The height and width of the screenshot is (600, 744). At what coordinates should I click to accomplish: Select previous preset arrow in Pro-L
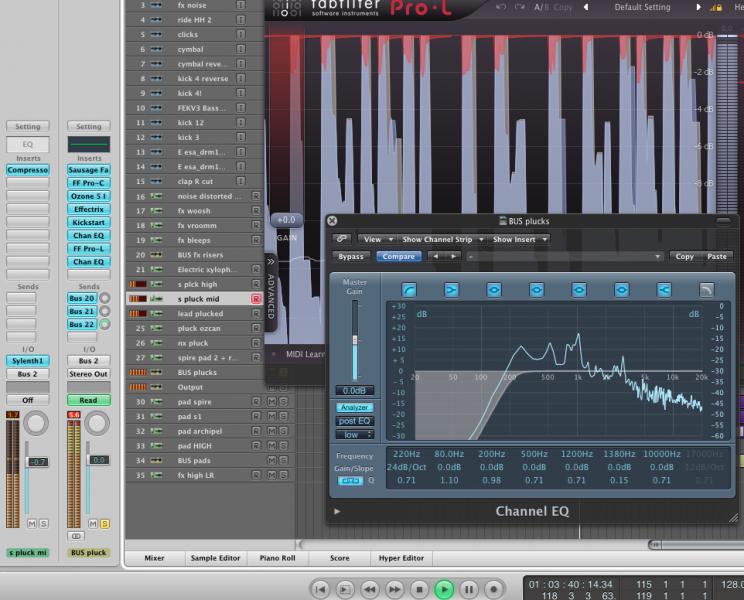(x=586, y=7)
